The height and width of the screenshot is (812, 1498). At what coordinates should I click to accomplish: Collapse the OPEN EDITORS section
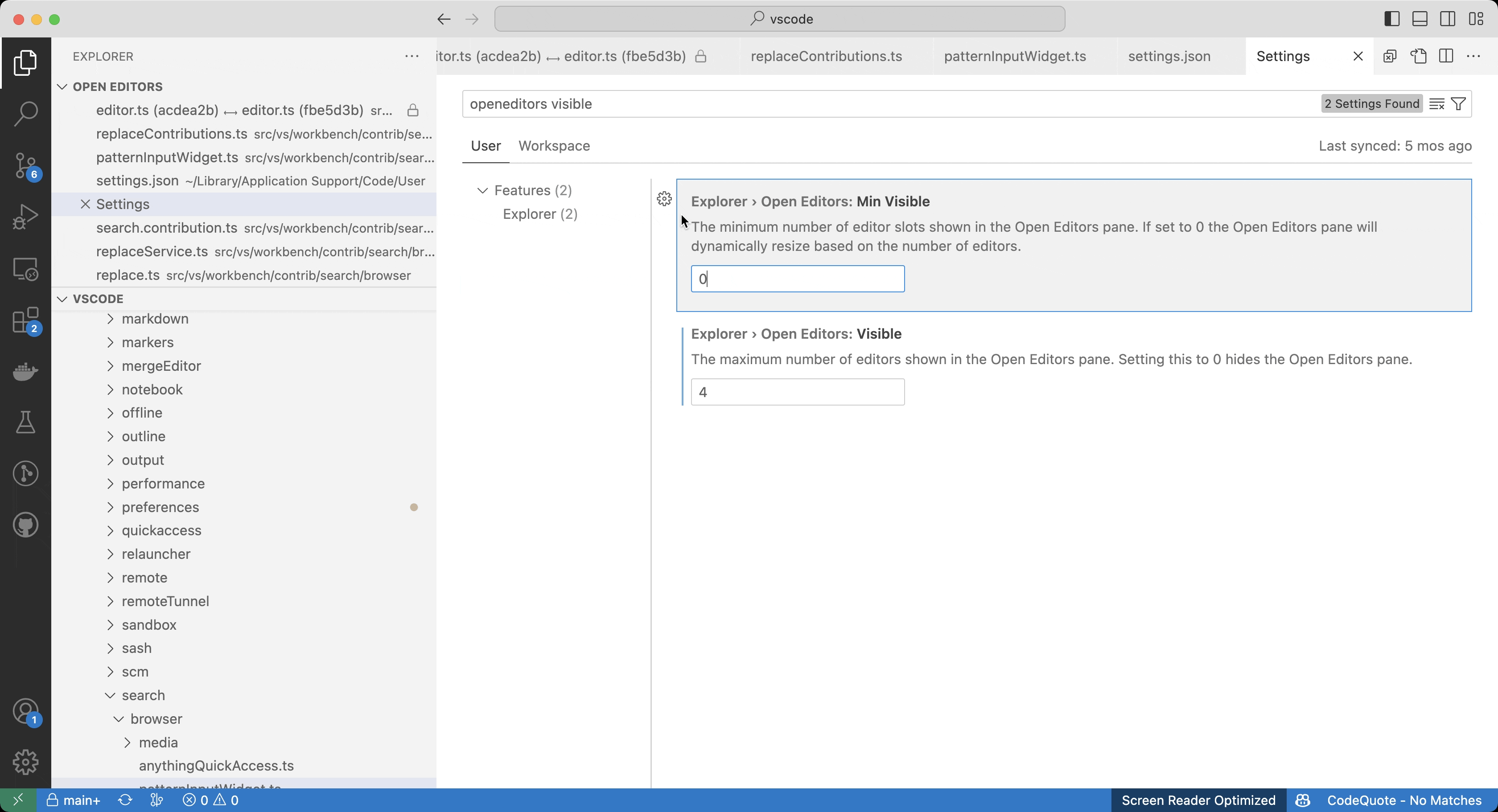[x=62, y=86]
